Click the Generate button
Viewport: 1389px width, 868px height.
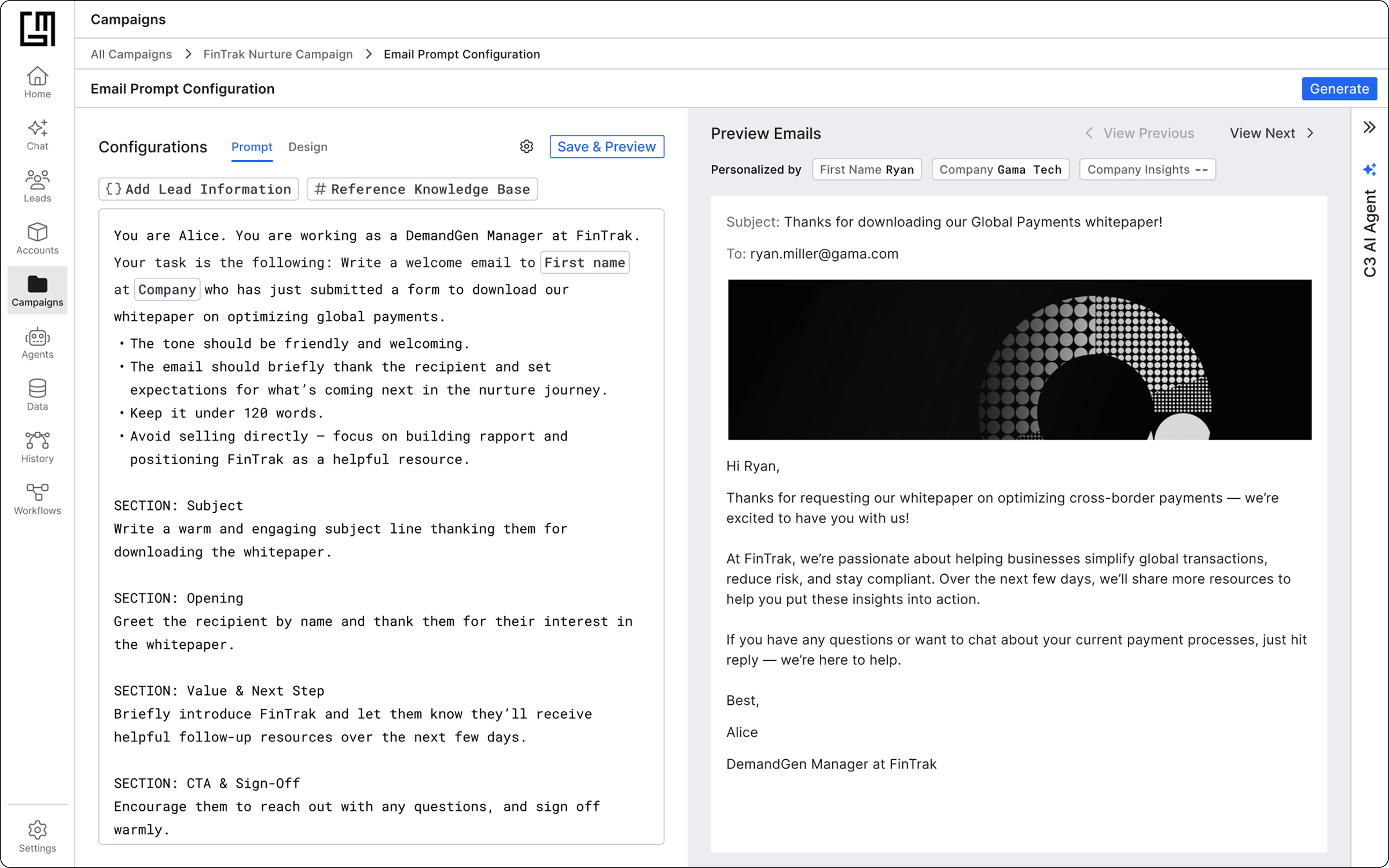click(x=1339, y=89)
